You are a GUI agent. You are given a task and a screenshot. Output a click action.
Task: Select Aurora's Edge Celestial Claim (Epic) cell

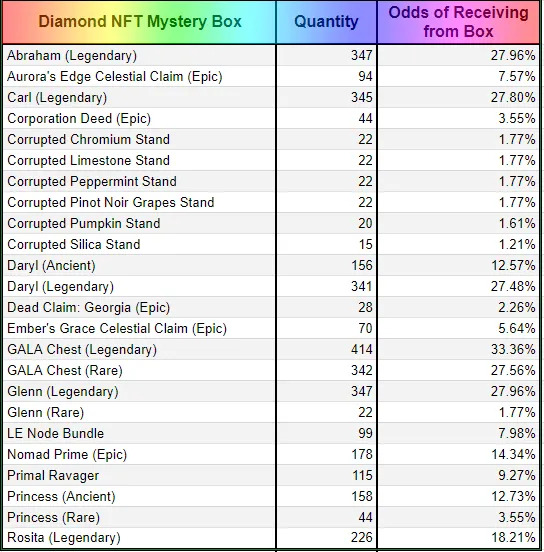pyautogui.click(x=139, y=76)
